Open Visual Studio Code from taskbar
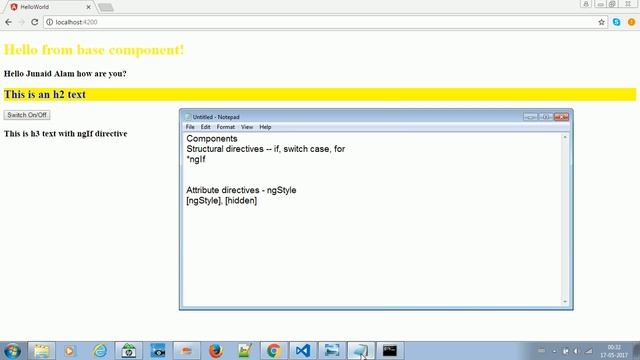The image size is (640, 360). 303,351
